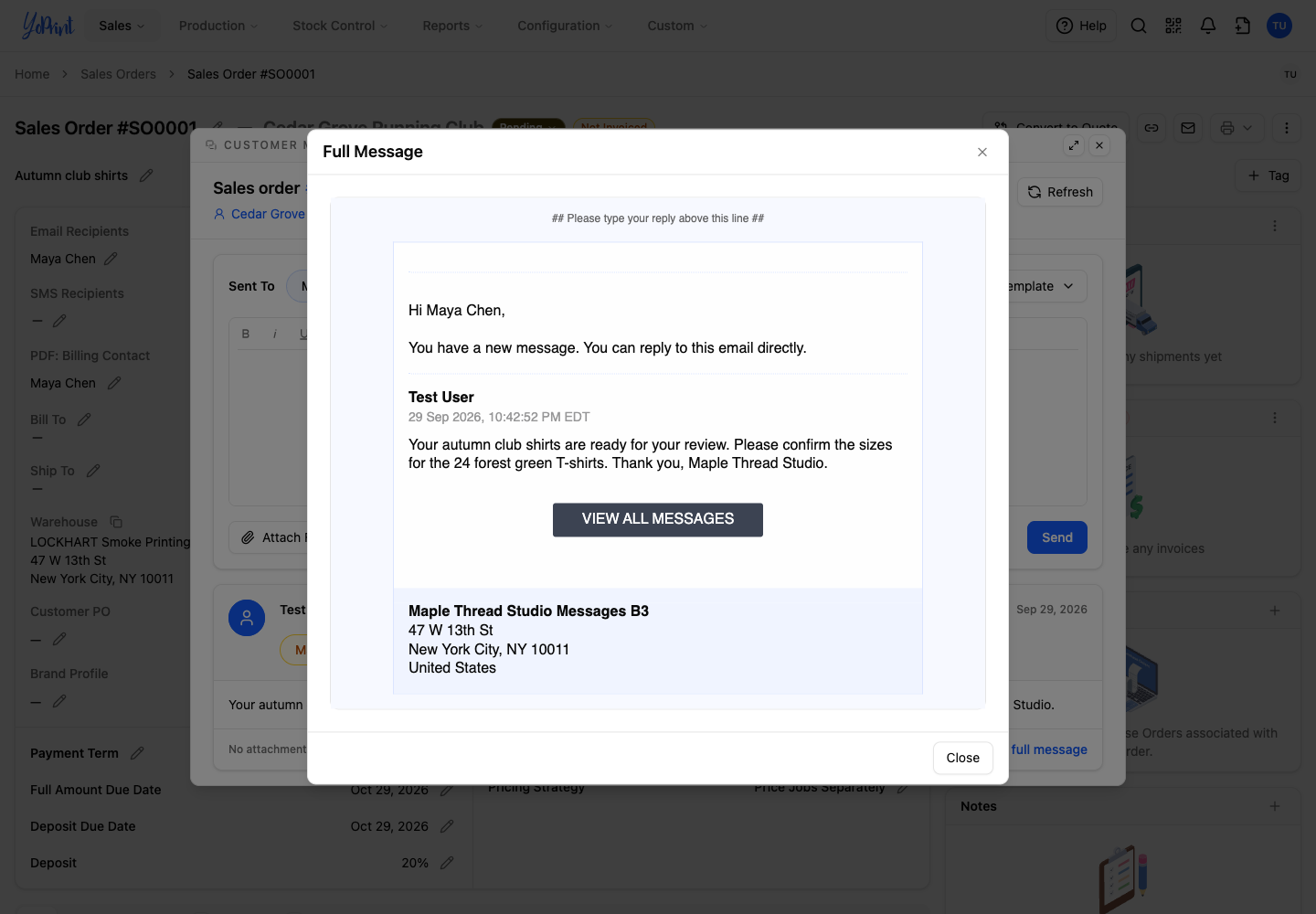Open the full message link
Viewport: 1316px width, 914px height.
1049,749
